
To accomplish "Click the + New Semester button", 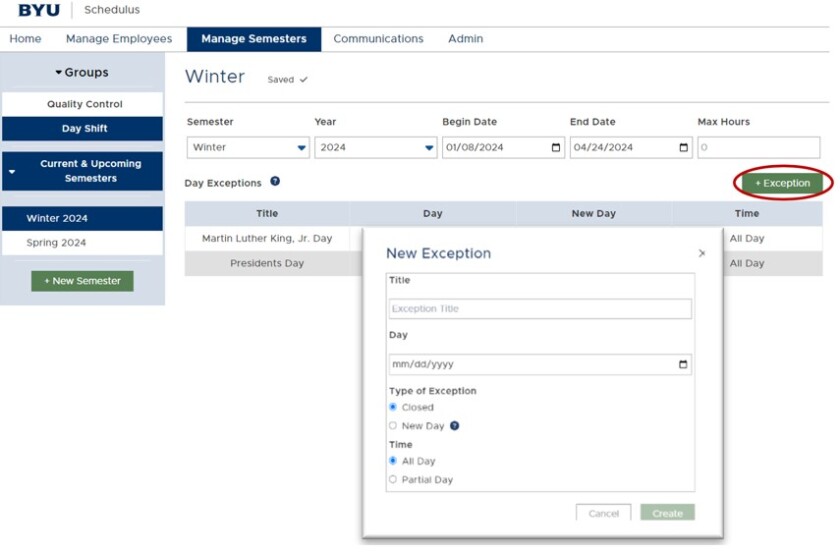I will pos(82,281).
